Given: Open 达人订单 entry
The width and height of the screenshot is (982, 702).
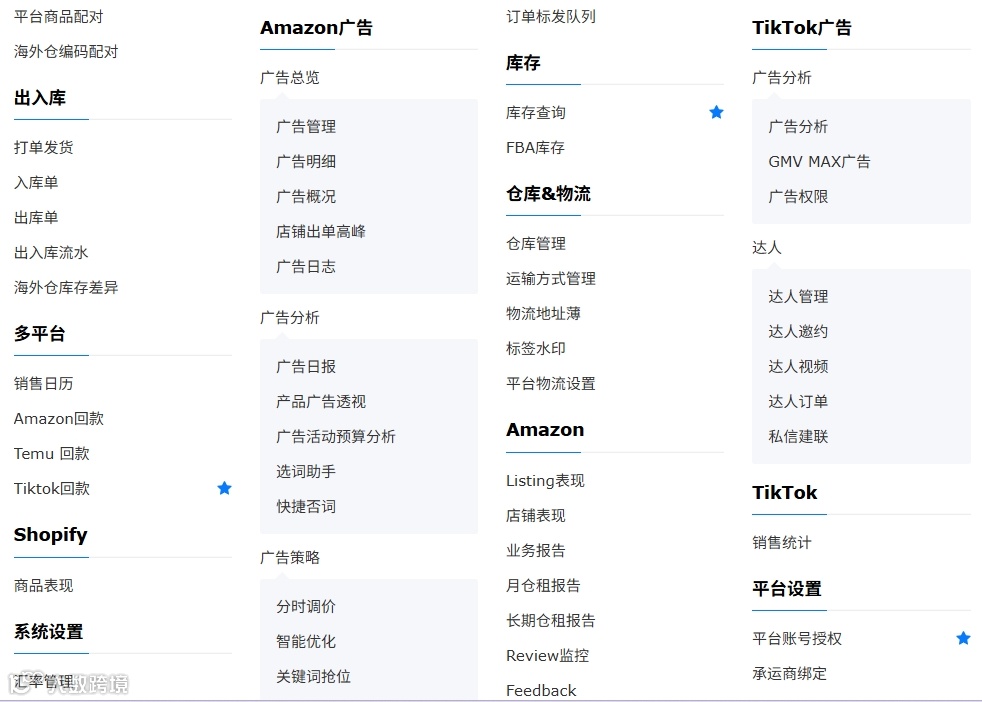Looking at the screenshot, I should point(798,401).
